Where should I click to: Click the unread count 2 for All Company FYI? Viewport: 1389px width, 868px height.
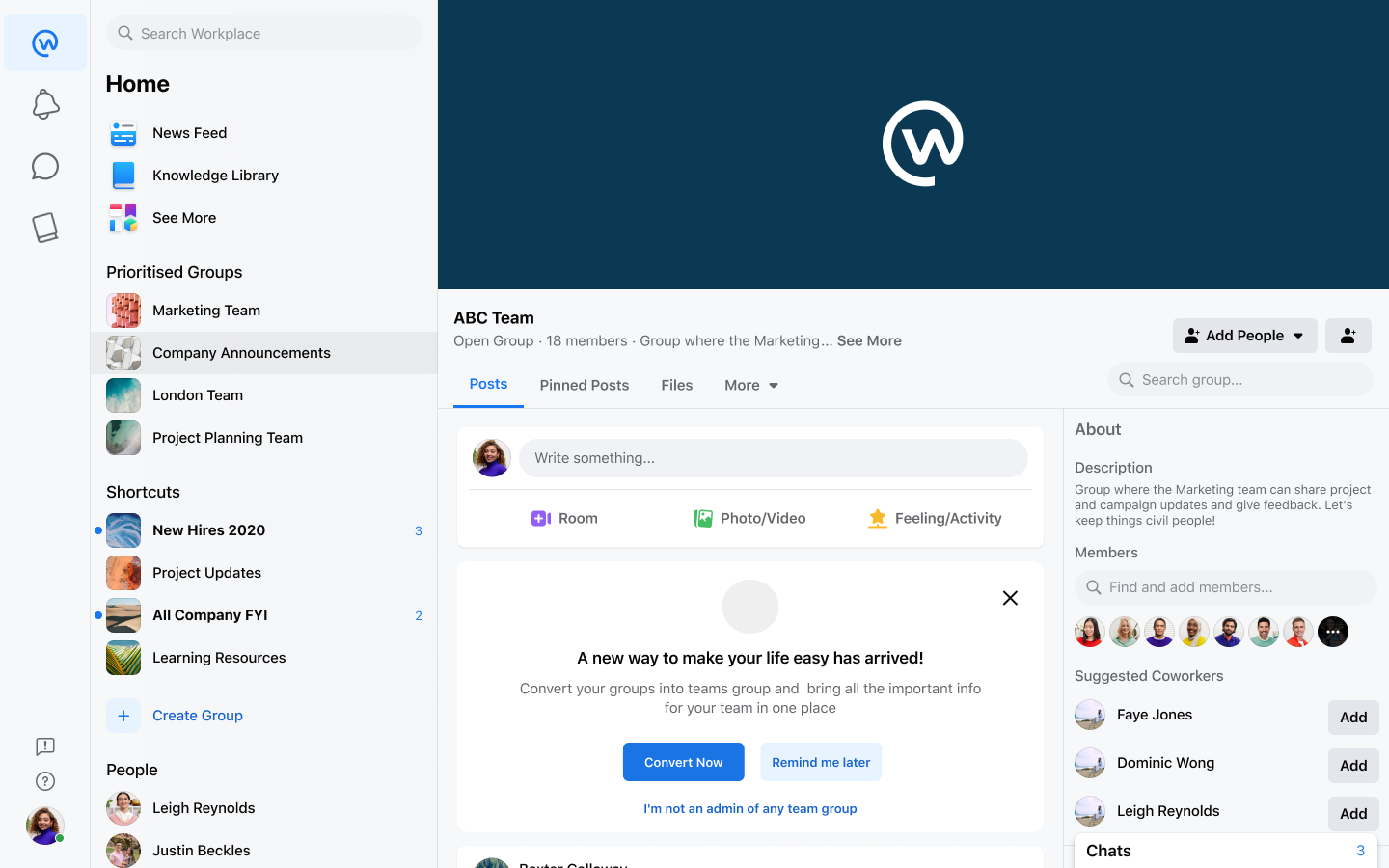419,615
